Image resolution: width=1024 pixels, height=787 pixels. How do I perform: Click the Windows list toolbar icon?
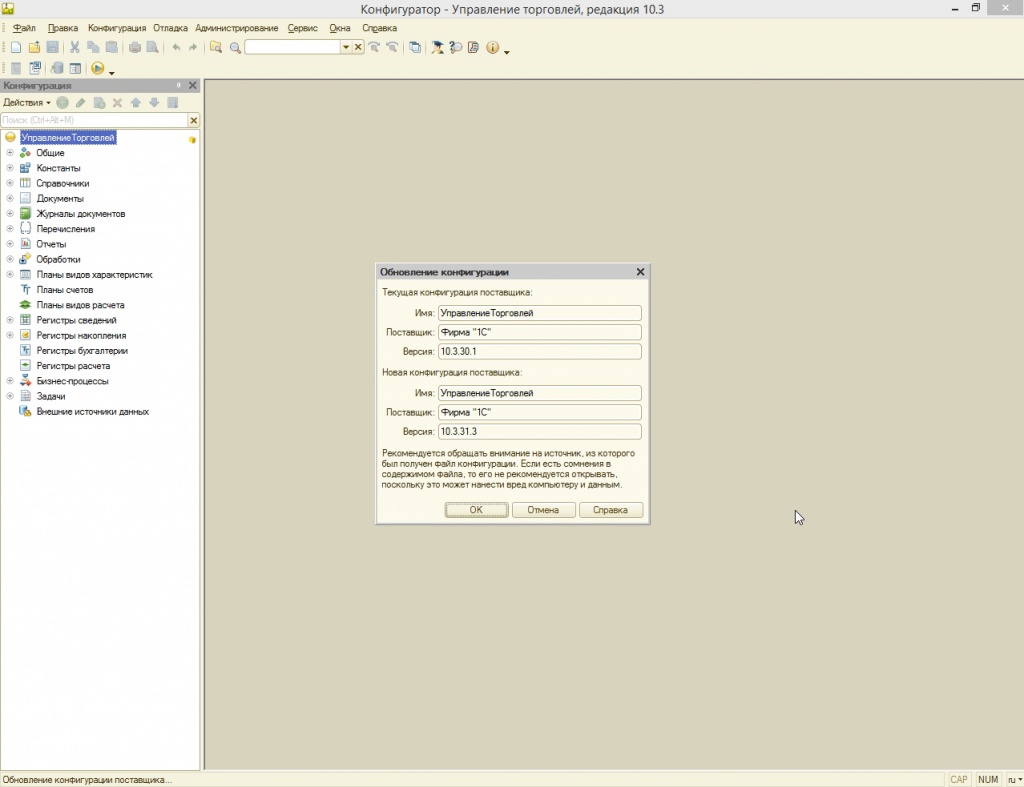coord(415,48)
